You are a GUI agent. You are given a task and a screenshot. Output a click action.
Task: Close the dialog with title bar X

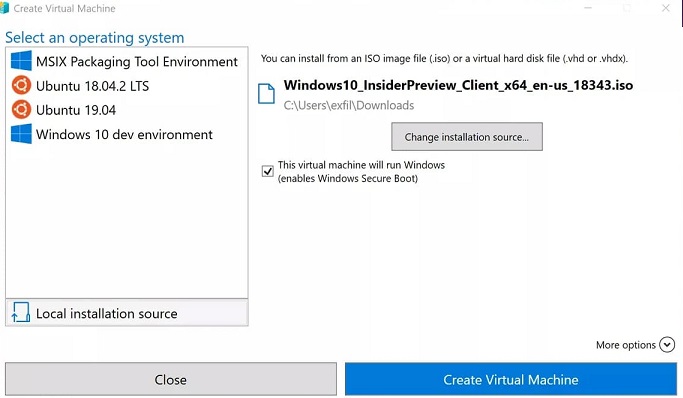click(x=666, y=8)
